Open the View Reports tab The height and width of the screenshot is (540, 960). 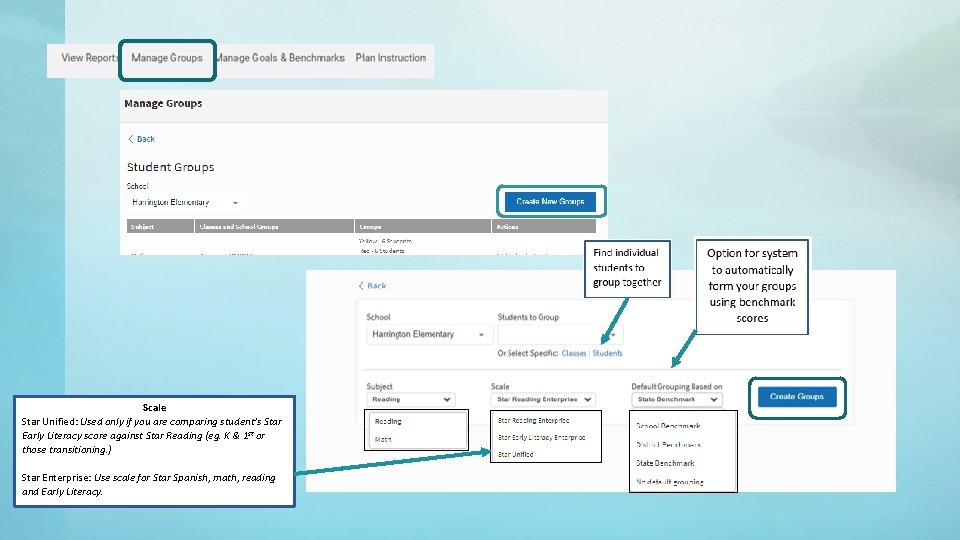coord(89,58)
